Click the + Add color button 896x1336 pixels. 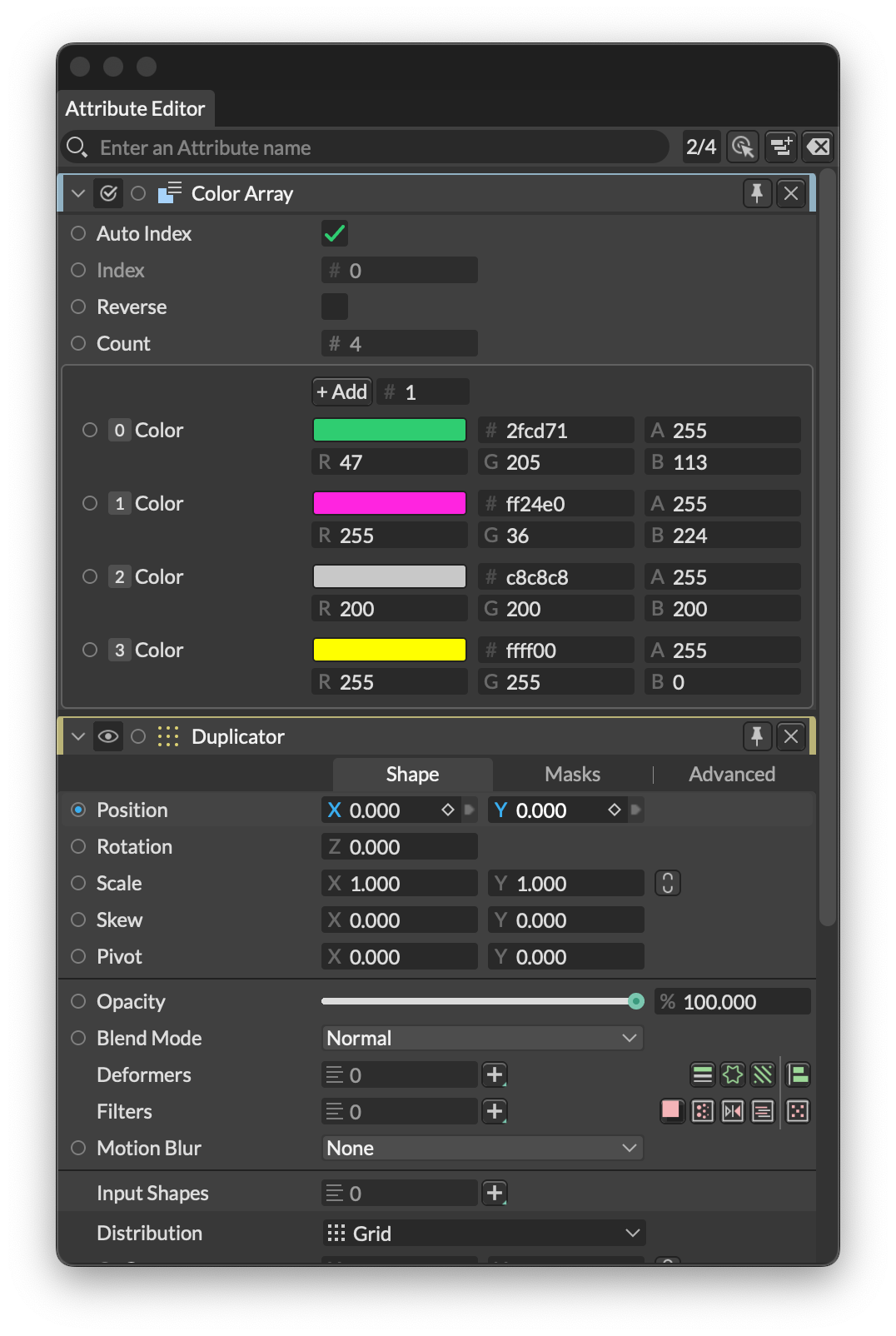pyautogui.click(x=341, y=391)
